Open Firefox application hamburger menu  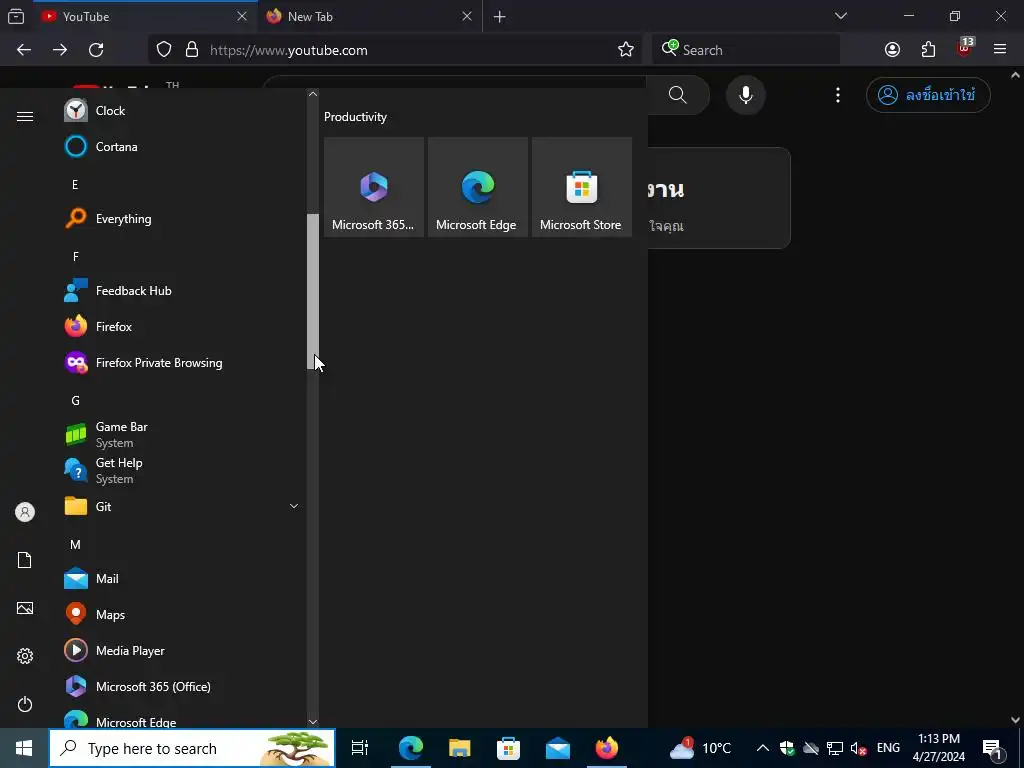(x=1000, y=49)
